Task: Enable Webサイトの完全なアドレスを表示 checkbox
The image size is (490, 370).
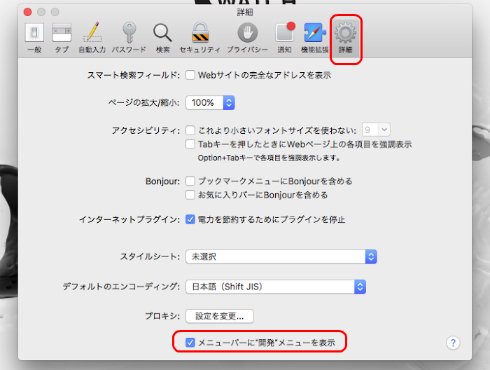Action: (190, 75)
